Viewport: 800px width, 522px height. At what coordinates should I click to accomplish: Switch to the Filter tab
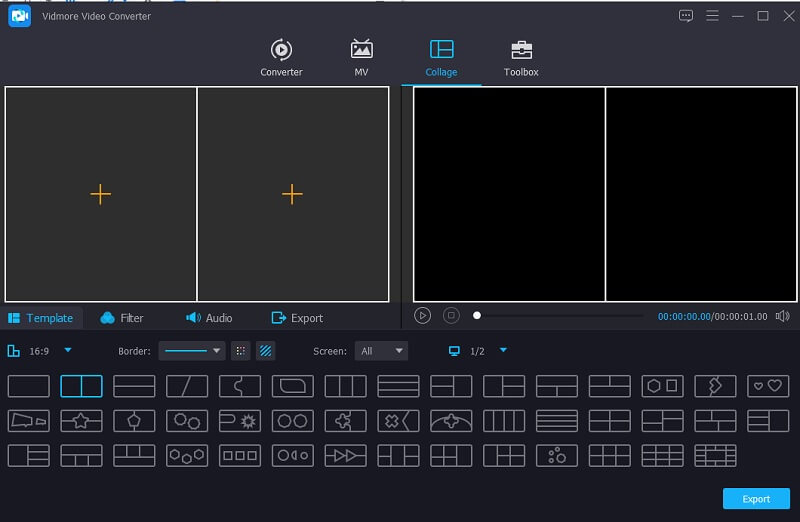coord(122,318)
